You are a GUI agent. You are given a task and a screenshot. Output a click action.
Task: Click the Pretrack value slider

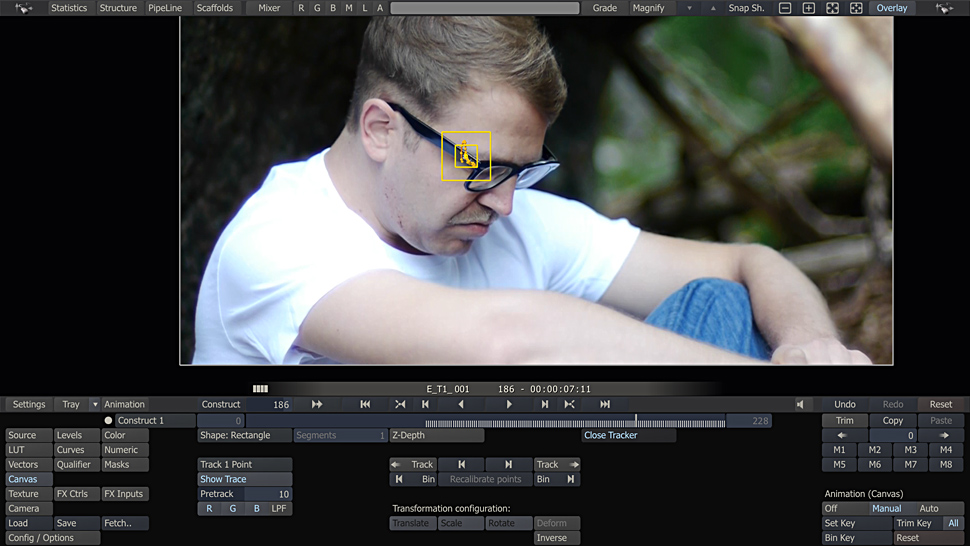(268, 494)
